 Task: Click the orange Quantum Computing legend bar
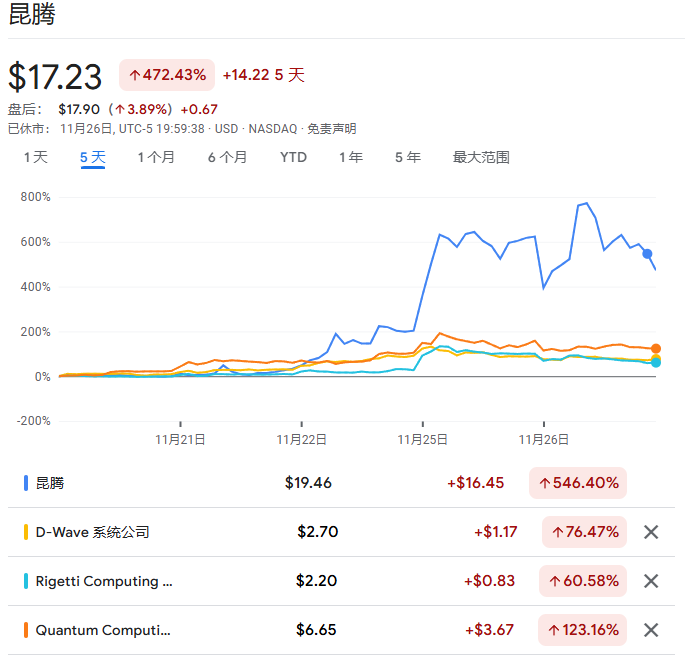pos(26,630)
